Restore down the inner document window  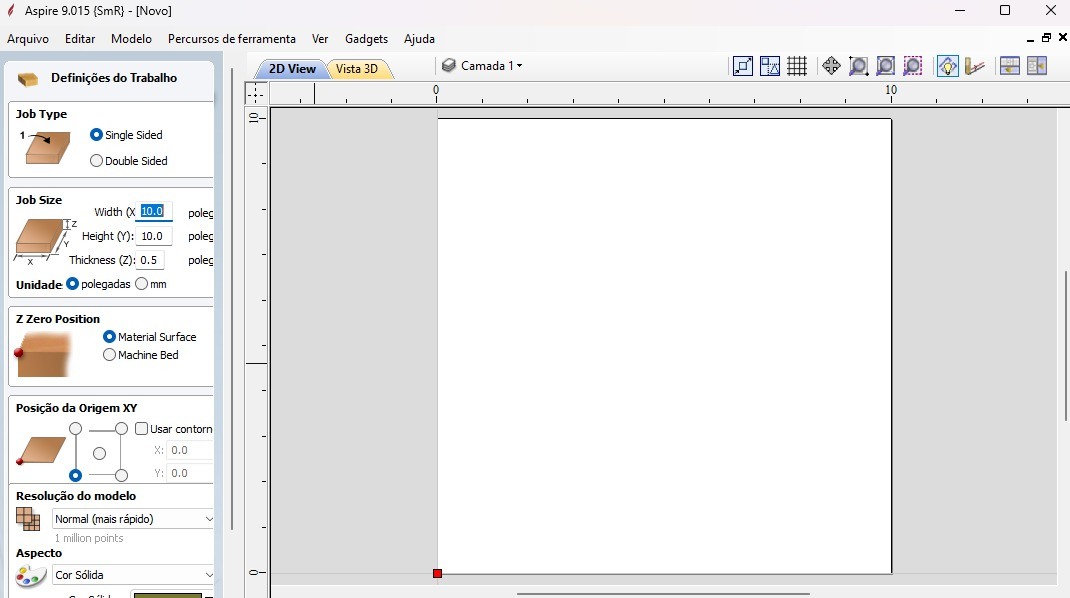tap(1046, 38)
